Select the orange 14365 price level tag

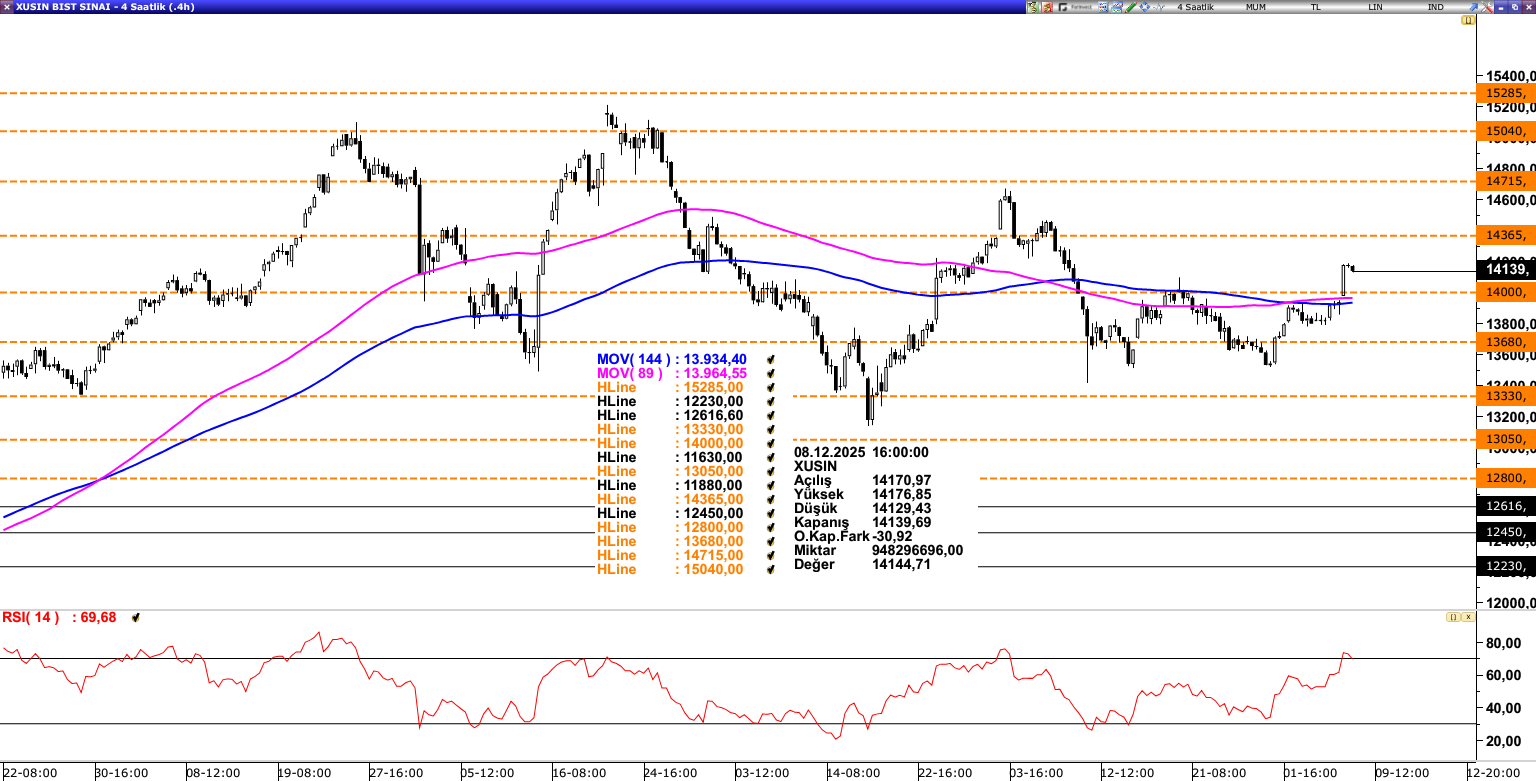1505,235
